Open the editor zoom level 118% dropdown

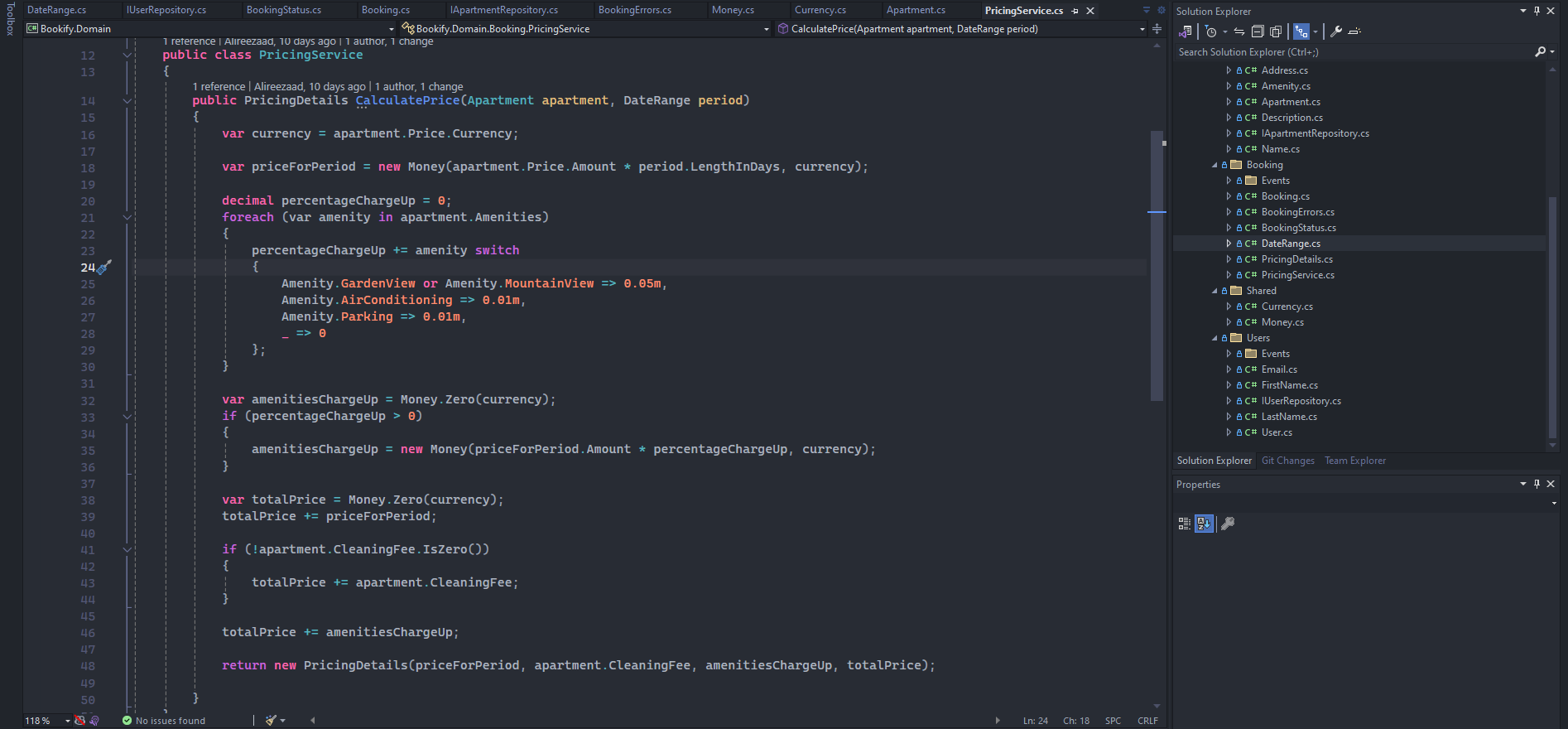68,721
